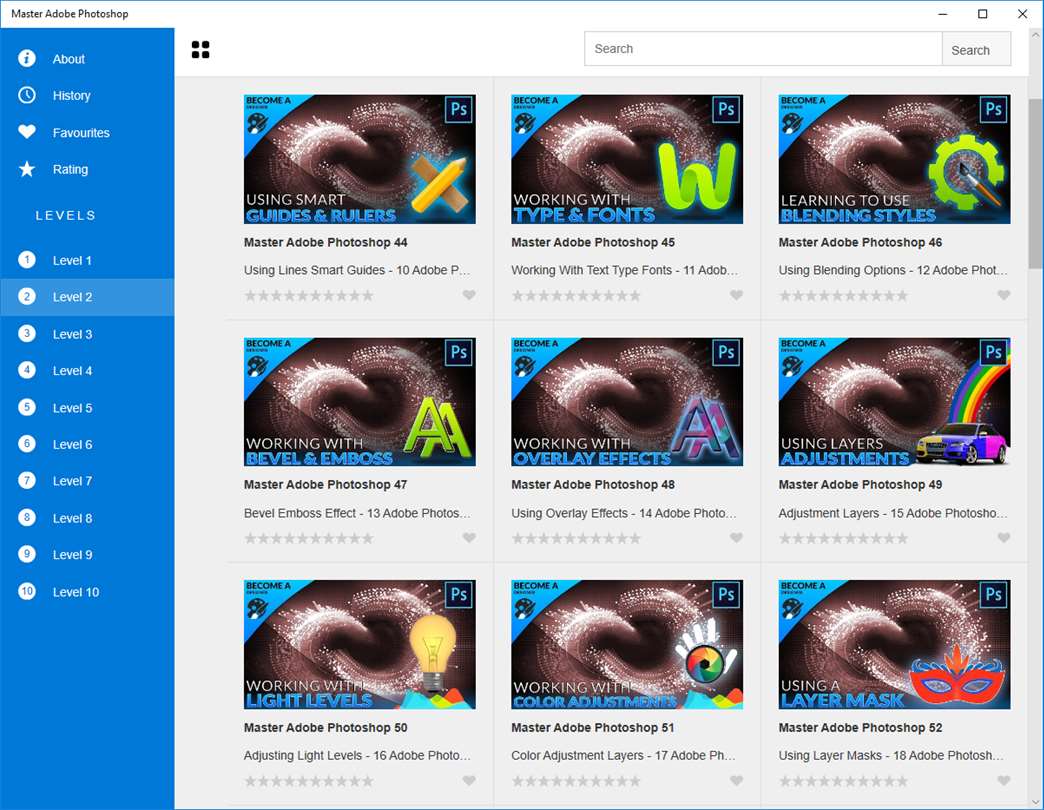Open the About menu item
The height and width of the screenshot is (810, 1044).
pyautogui.click(x=87, y=59)
